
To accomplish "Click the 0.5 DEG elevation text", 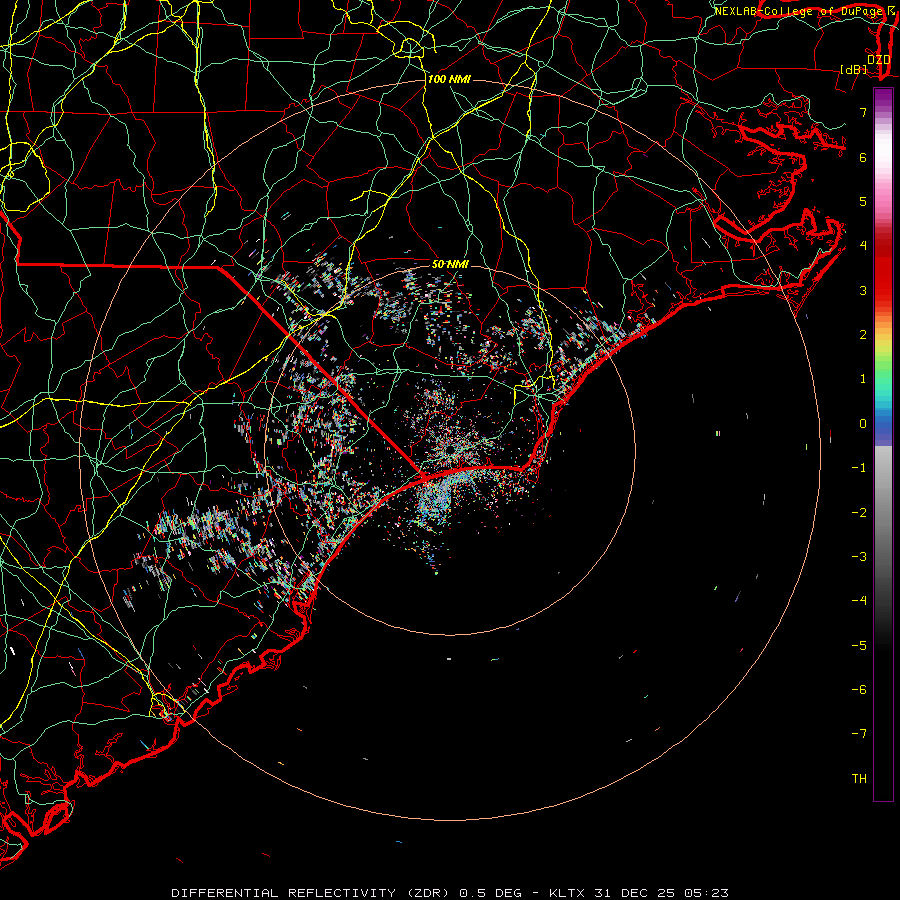I will [491, 893].
